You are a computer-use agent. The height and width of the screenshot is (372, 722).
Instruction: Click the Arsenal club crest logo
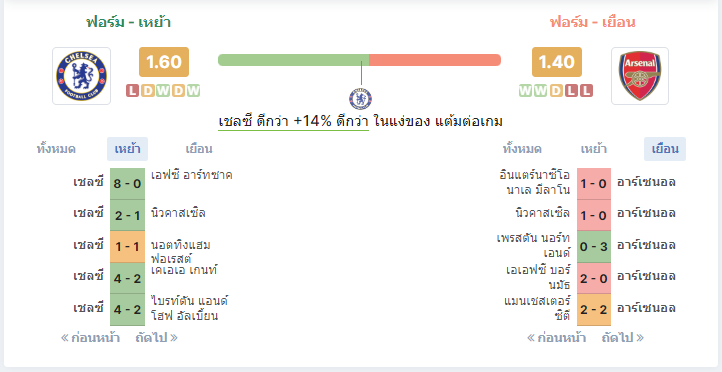640,76
